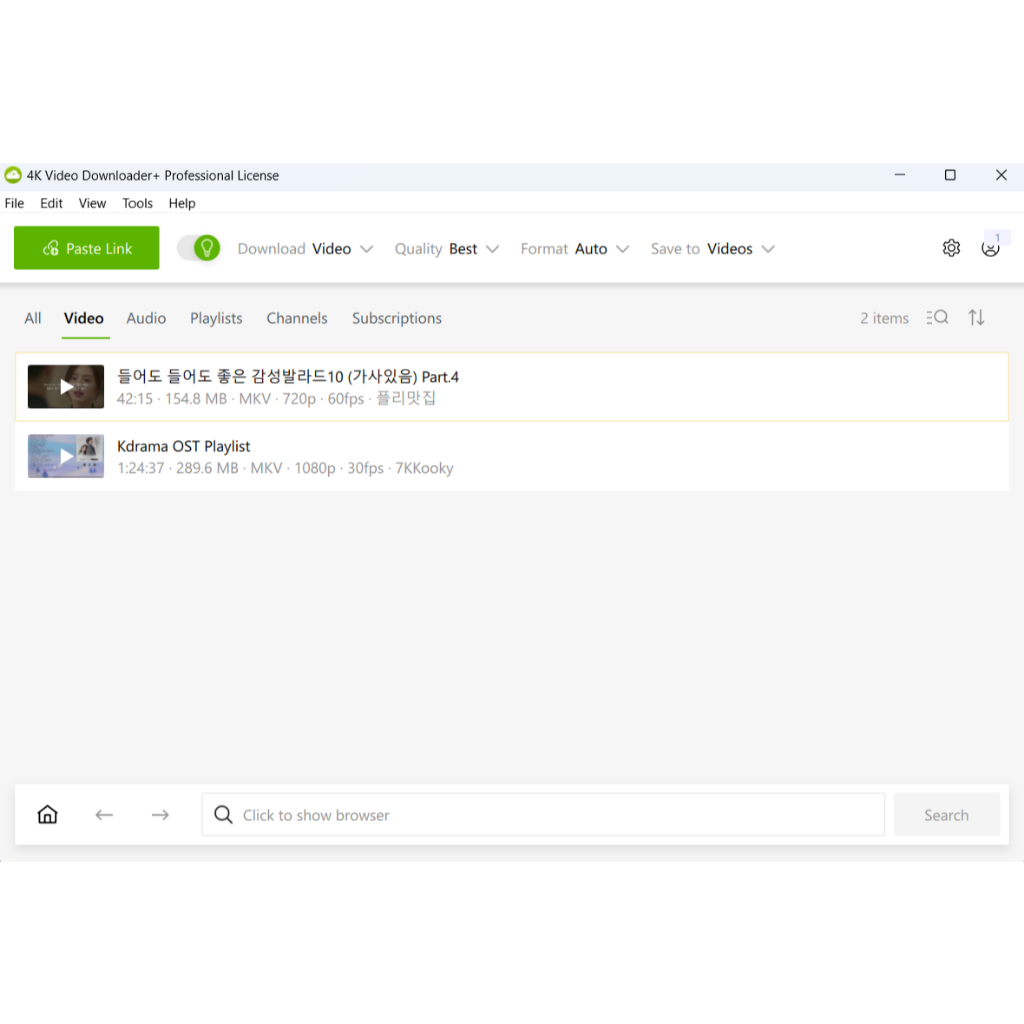Click the sort order arrows icon
This screenshot has width=1024, height=1024.
point(976,317)
